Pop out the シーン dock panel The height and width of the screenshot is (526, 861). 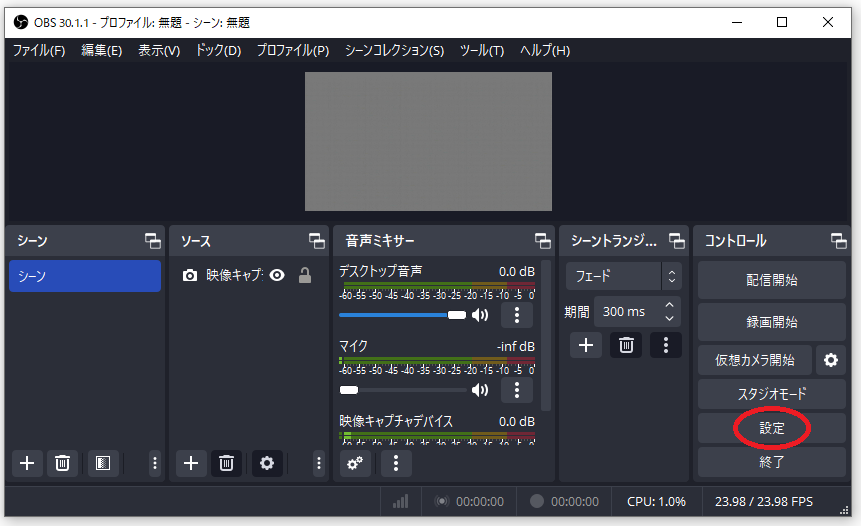(x=153, y=240)
